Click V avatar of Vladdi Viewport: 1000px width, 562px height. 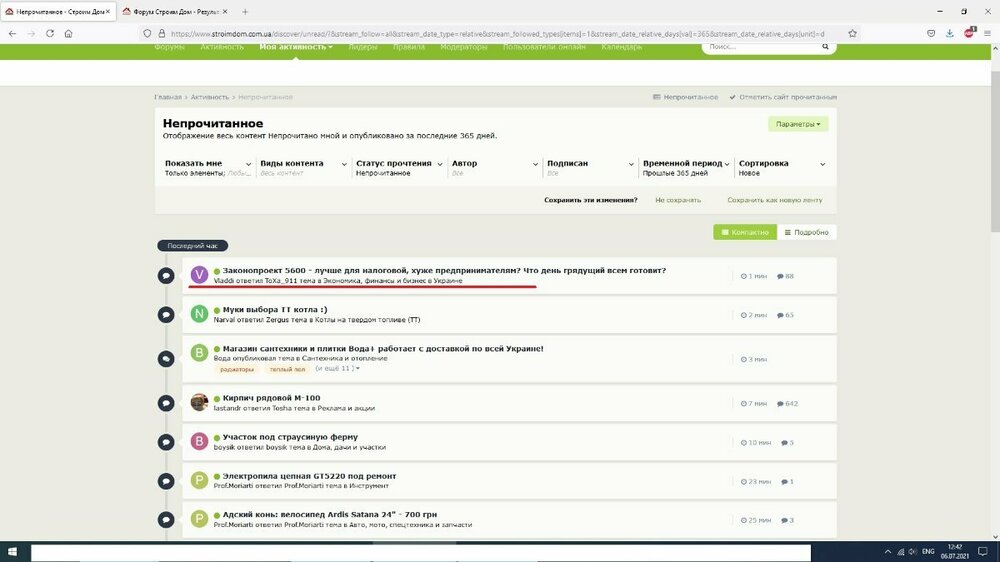[x=199, y=274]
